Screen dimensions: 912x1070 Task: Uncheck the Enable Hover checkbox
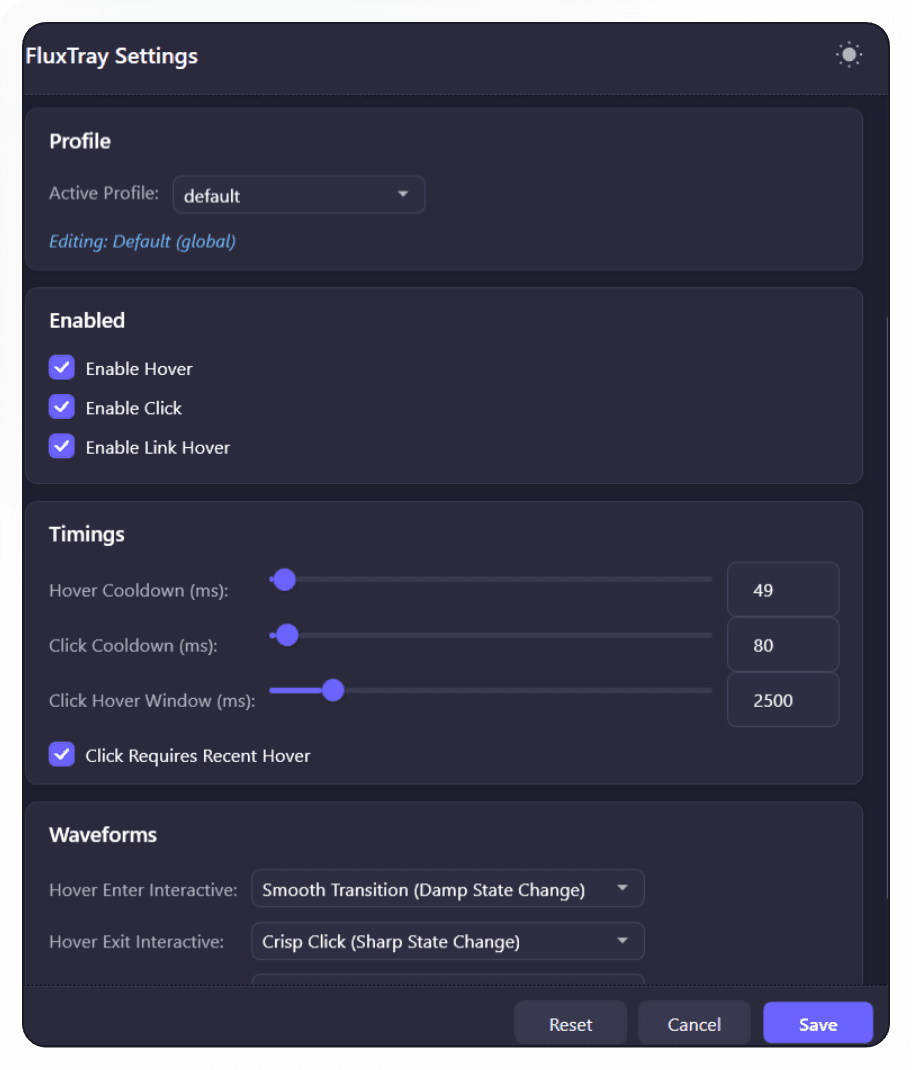click(62, 368)
